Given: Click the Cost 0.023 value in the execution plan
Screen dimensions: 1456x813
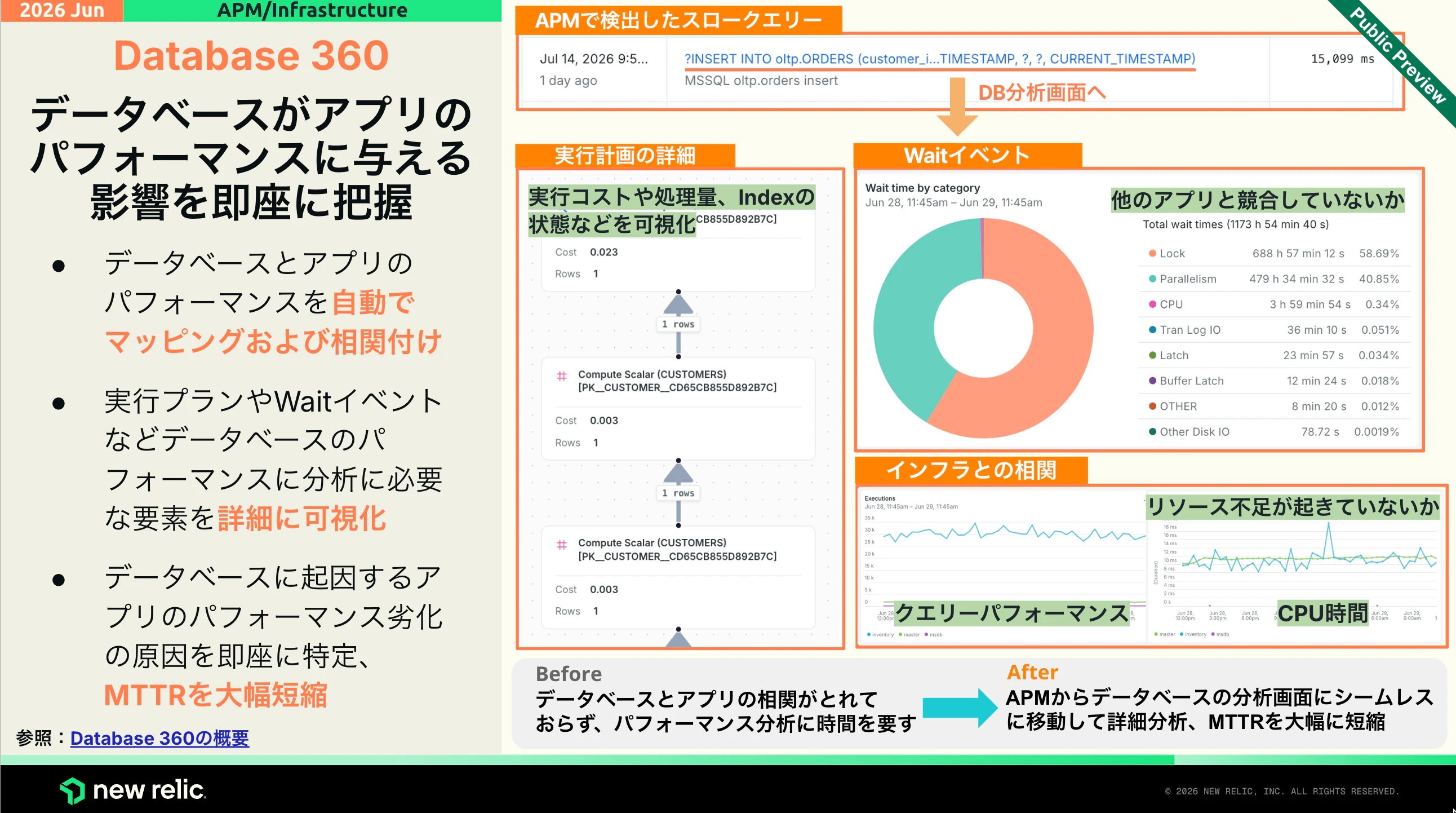Looking at the screenshot, I should click(x=603, y=252).
